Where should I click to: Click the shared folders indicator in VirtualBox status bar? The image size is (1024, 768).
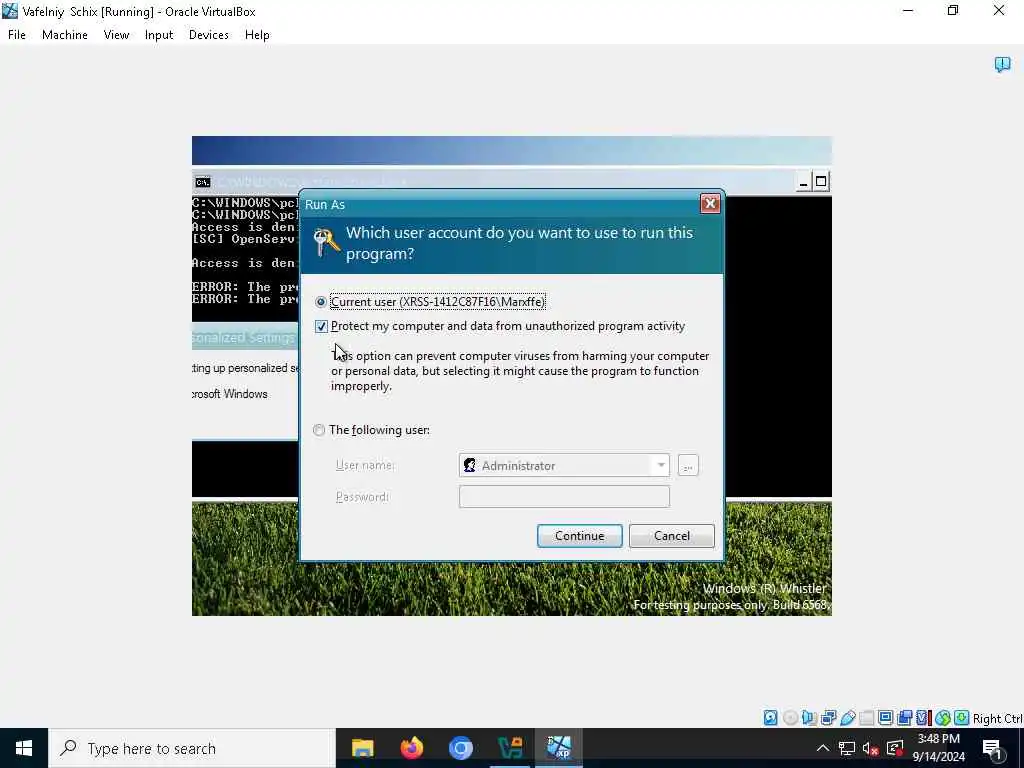click(x=867, y=718)
